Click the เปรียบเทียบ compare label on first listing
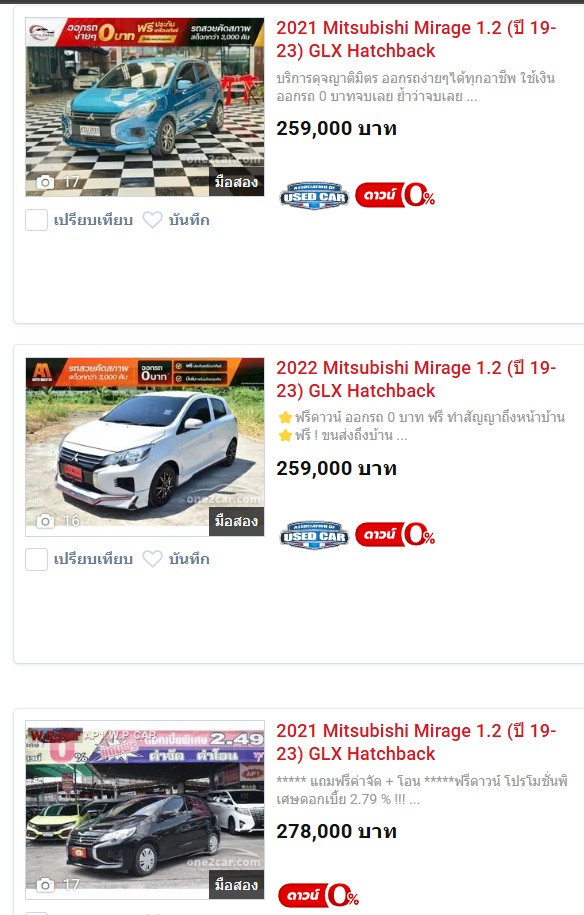 93,220
